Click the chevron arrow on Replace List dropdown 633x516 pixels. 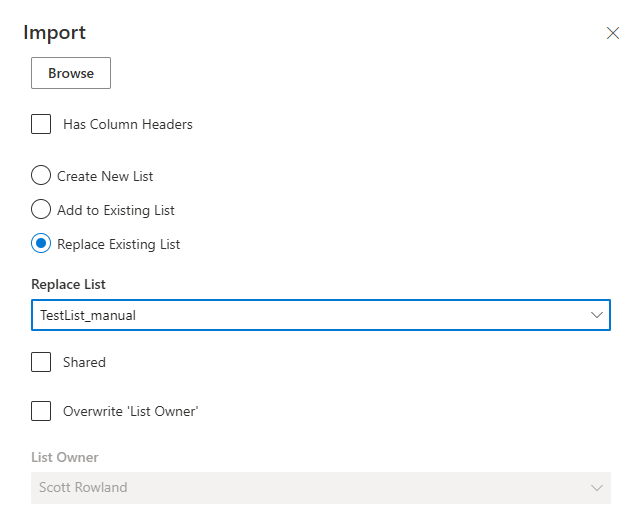pyautogui.click(x=597, y=315)
